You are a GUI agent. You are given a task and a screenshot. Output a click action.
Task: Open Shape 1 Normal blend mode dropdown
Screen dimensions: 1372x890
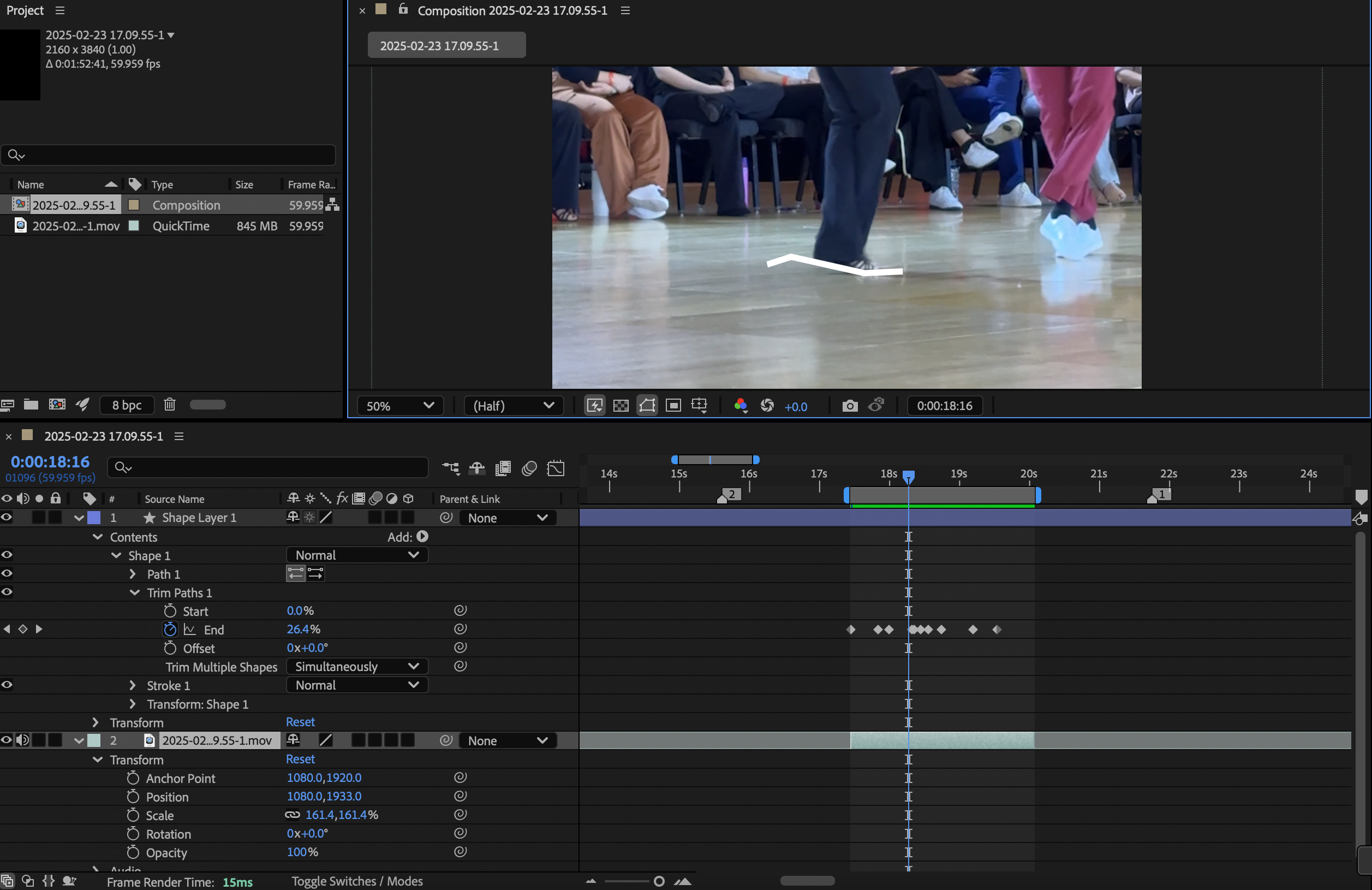[357, 555]
